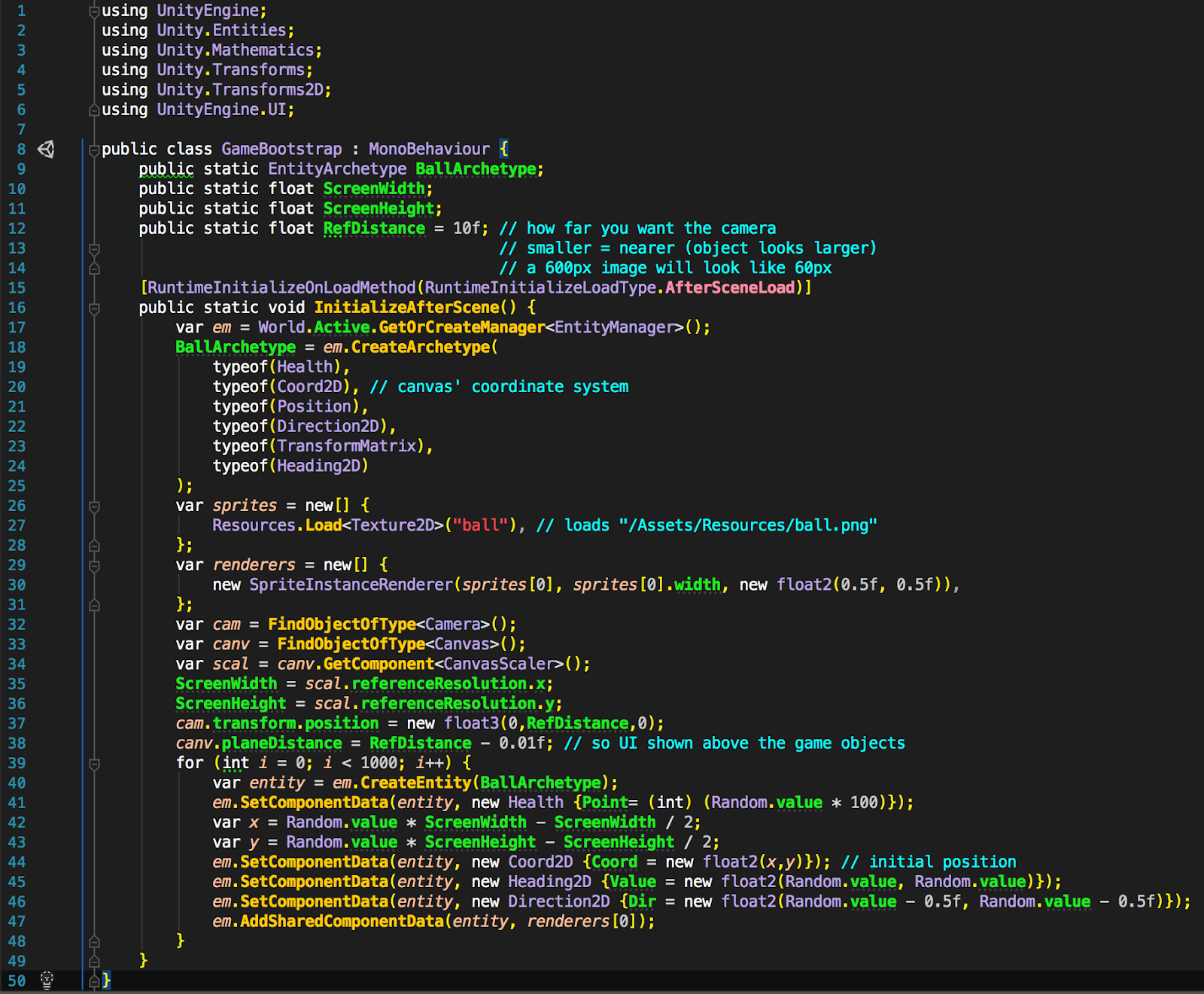Click the fold end marker at line 31
1204x994 pixels.
coord(93,604)
